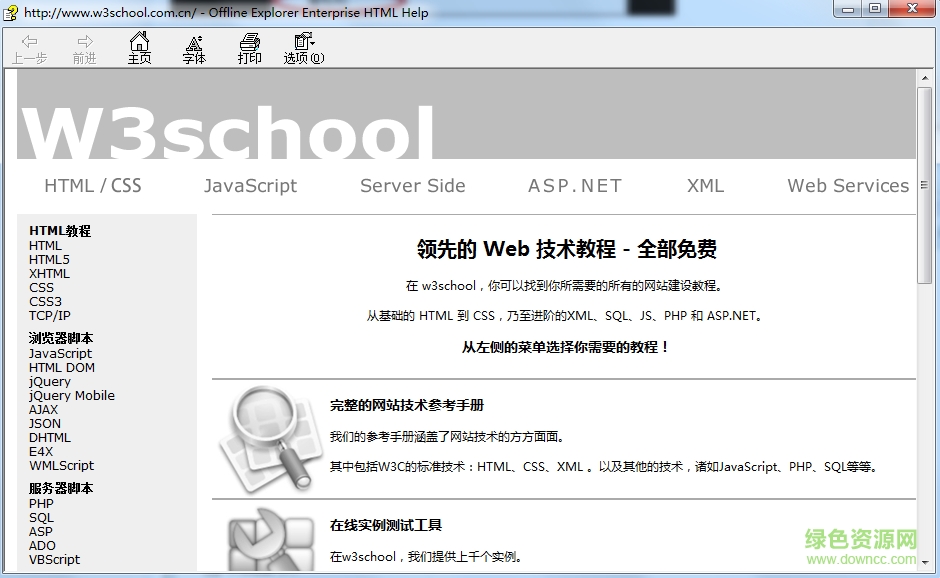Screen dimensions: 940x578
Task: Click the help file icon in title bar
Action: pyautogui.click(x=10, y=11)
